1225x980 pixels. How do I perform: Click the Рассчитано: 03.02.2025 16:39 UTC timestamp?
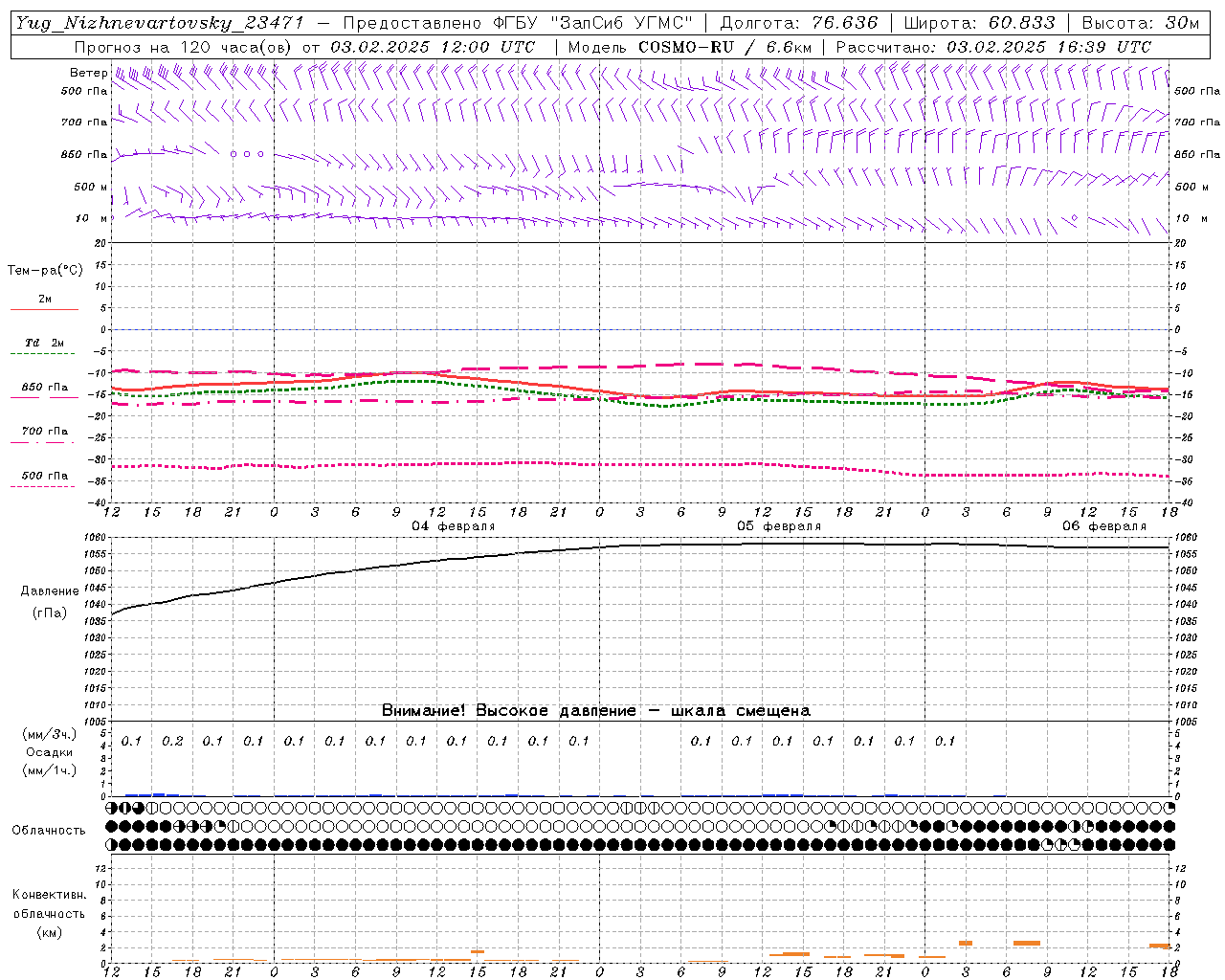tap(994, 47)
